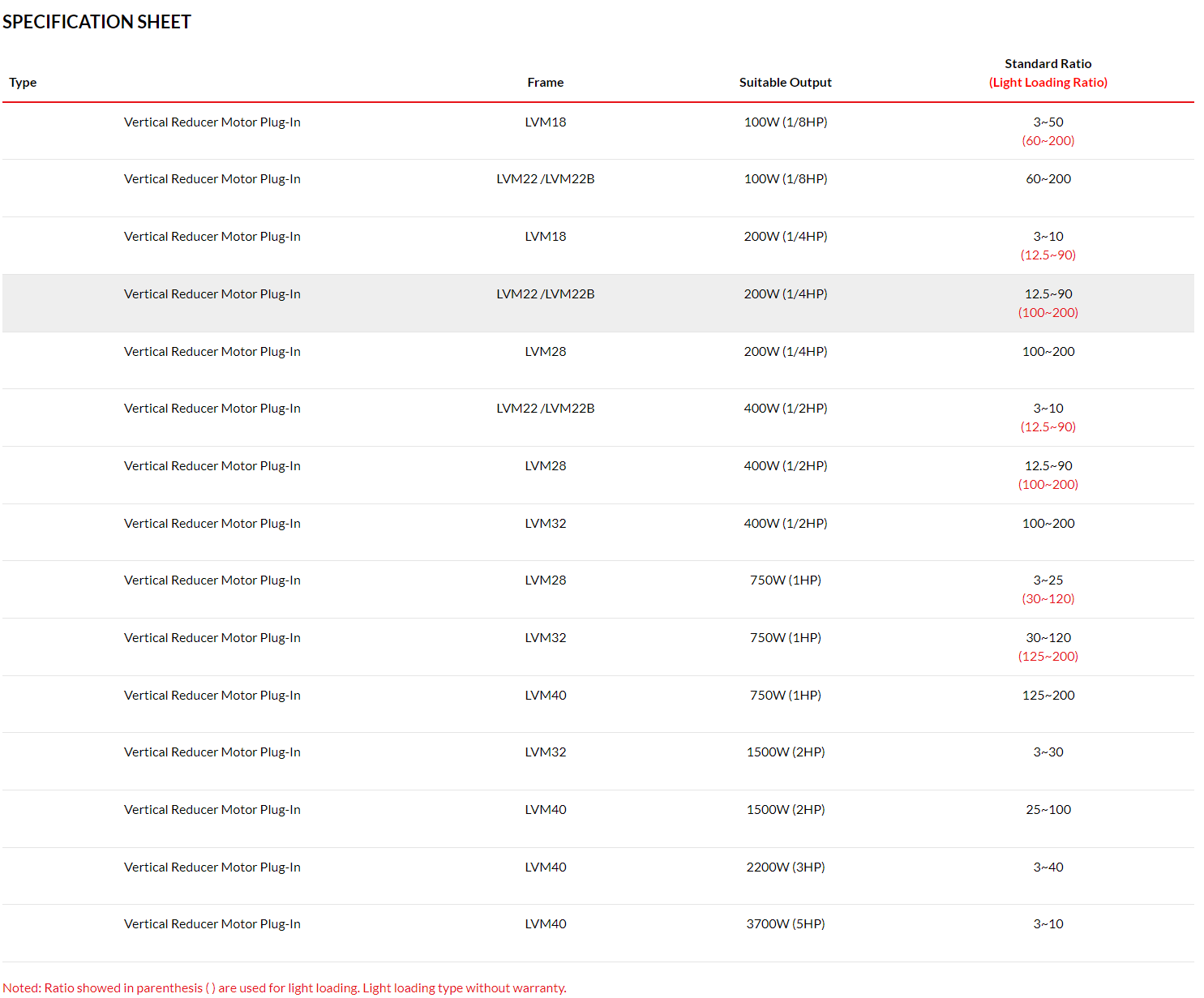Image resolution: width=1204 pixels, height=998 pixels.
Task: Click the 60~200 standard ratio of LVM22 100W row
Action: (x=1048, y=179)
